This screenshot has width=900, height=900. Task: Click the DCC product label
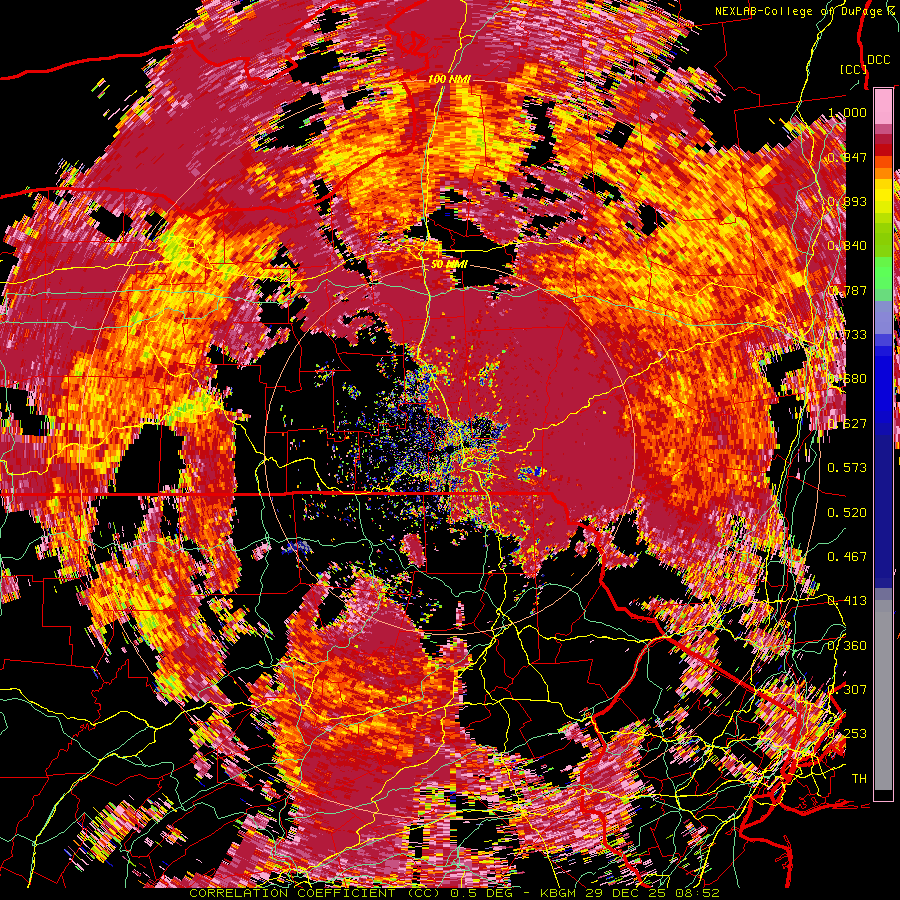[x=878, y=60]
